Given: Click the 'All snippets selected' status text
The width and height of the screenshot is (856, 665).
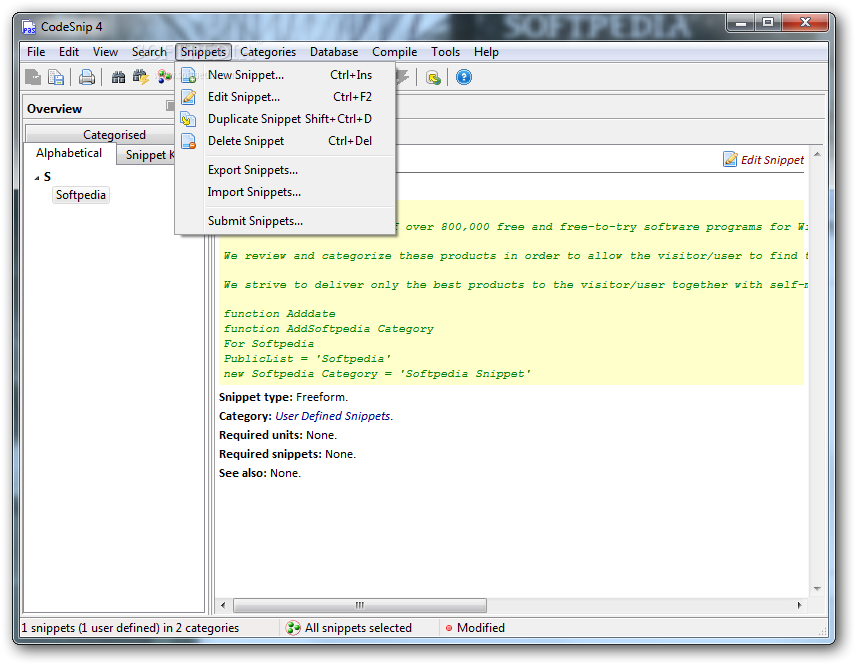Looking at the screenshot, I should click(358, 628).
